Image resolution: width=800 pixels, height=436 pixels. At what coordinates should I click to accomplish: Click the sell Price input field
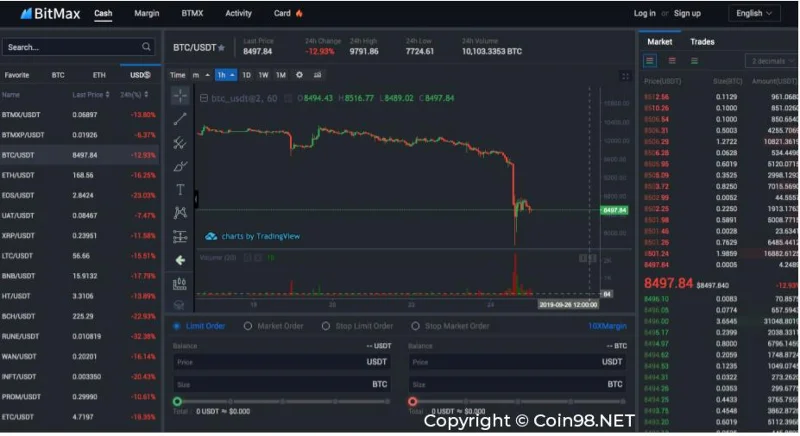coord(517,362)
